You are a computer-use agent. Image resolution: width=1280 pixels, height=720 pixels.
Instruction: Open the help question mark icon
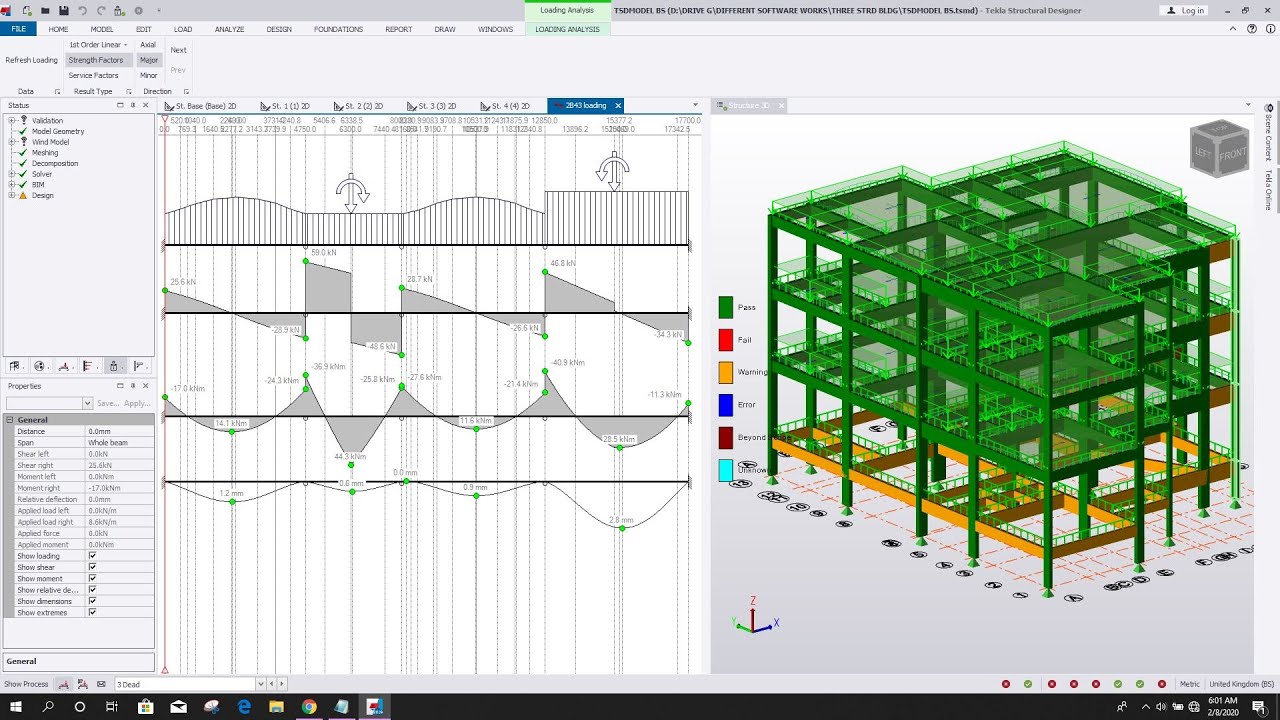1254,29
